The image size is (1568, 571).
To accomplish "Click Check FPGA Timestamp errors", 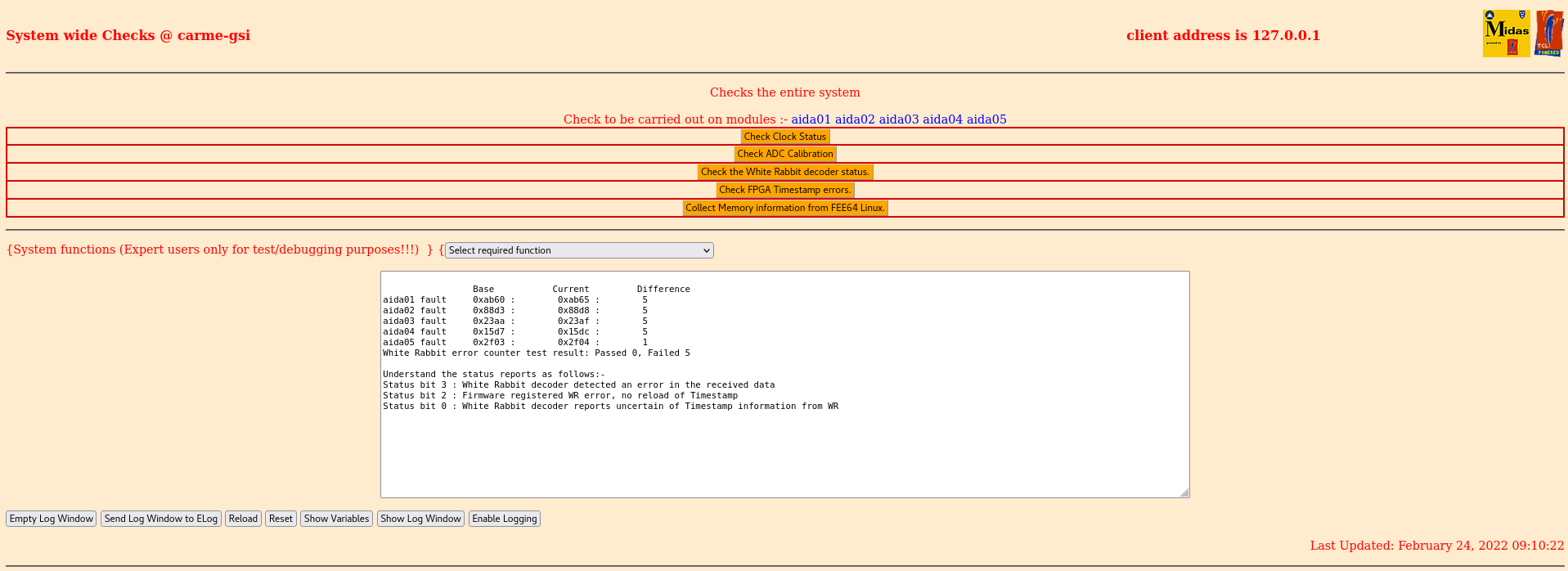I will tap(784, 190).
